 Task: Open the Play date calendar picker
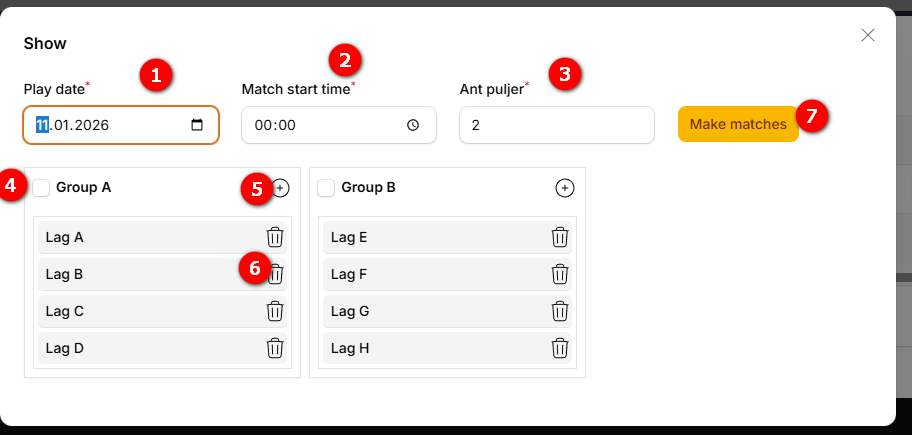pos(197,125)
